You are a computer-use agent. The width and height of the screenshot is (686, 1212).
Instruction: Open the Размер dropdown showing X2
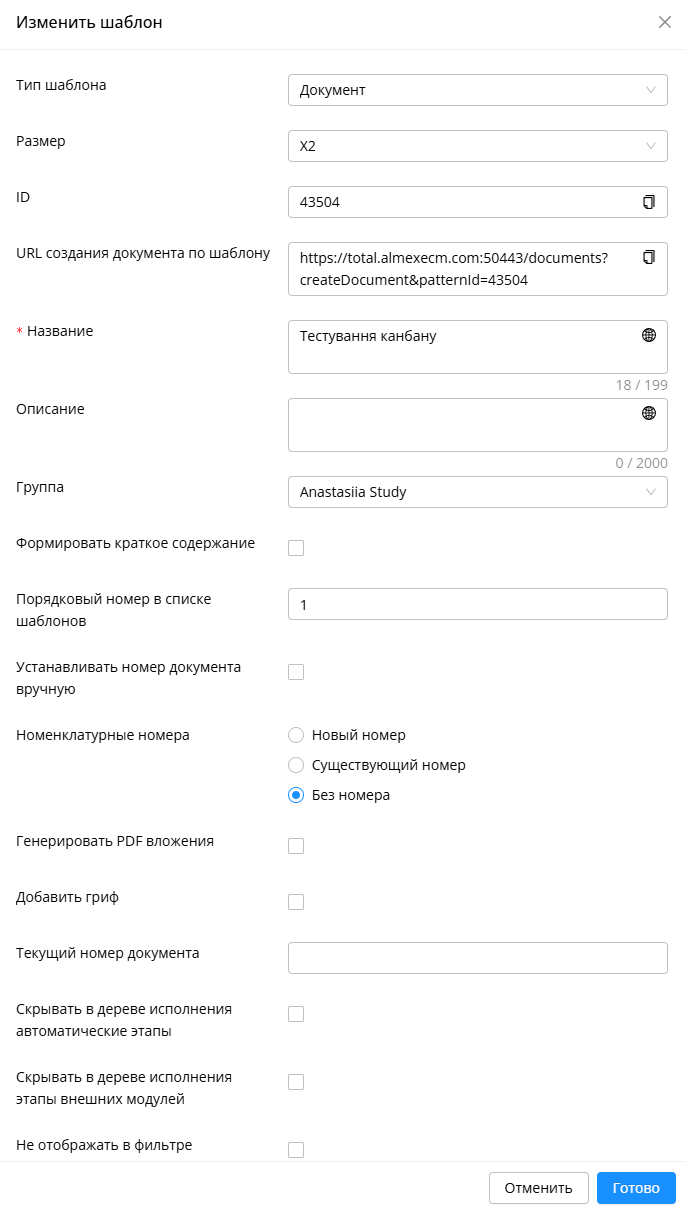478,146
